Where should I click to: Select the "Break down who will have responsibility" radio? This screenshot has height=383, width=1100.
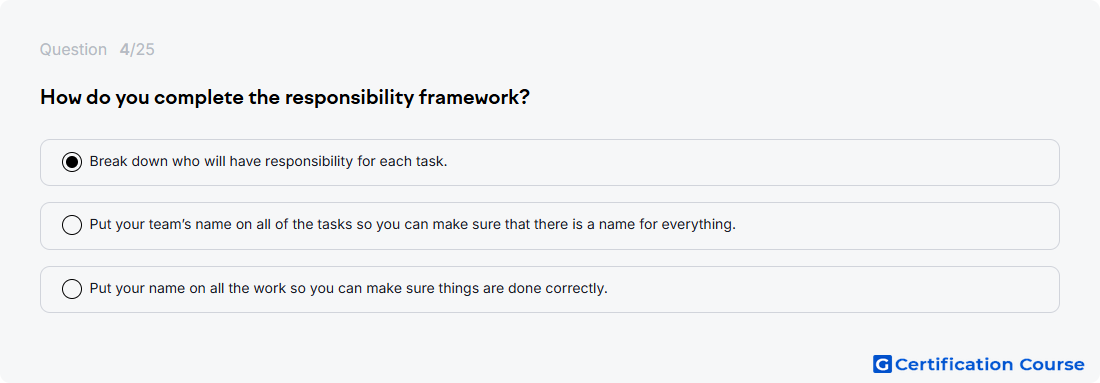pyautogui.click(x=72, y=162)
